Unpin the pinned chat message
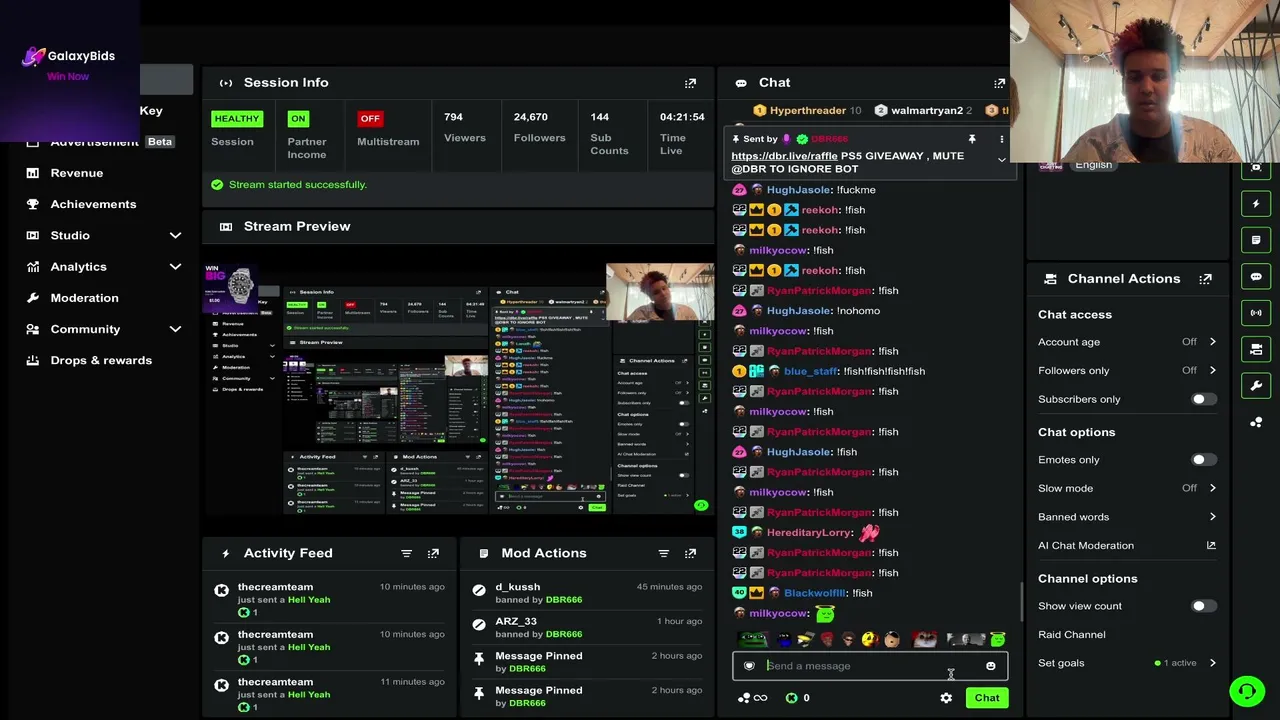1280x720 pixels. pos(971,139)
